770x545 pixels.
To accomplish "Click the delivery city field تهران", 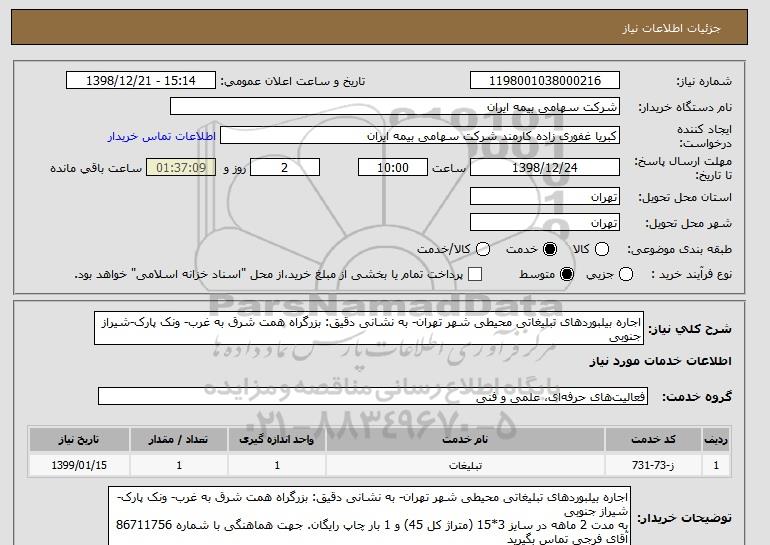I will point(545,222).
